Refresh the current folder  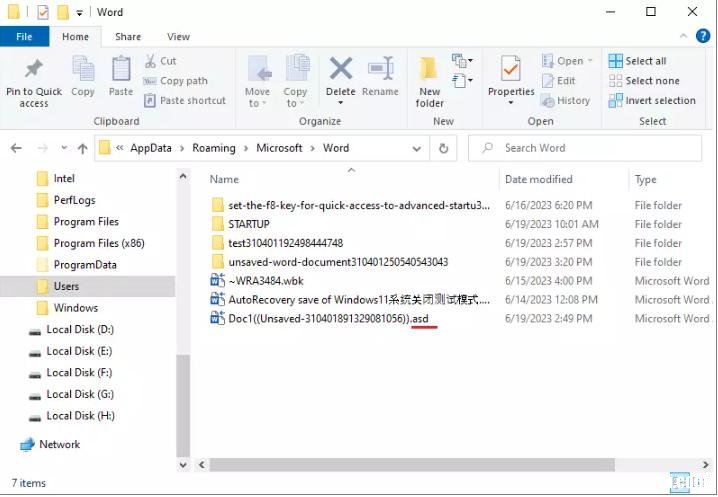pos(443,148)
